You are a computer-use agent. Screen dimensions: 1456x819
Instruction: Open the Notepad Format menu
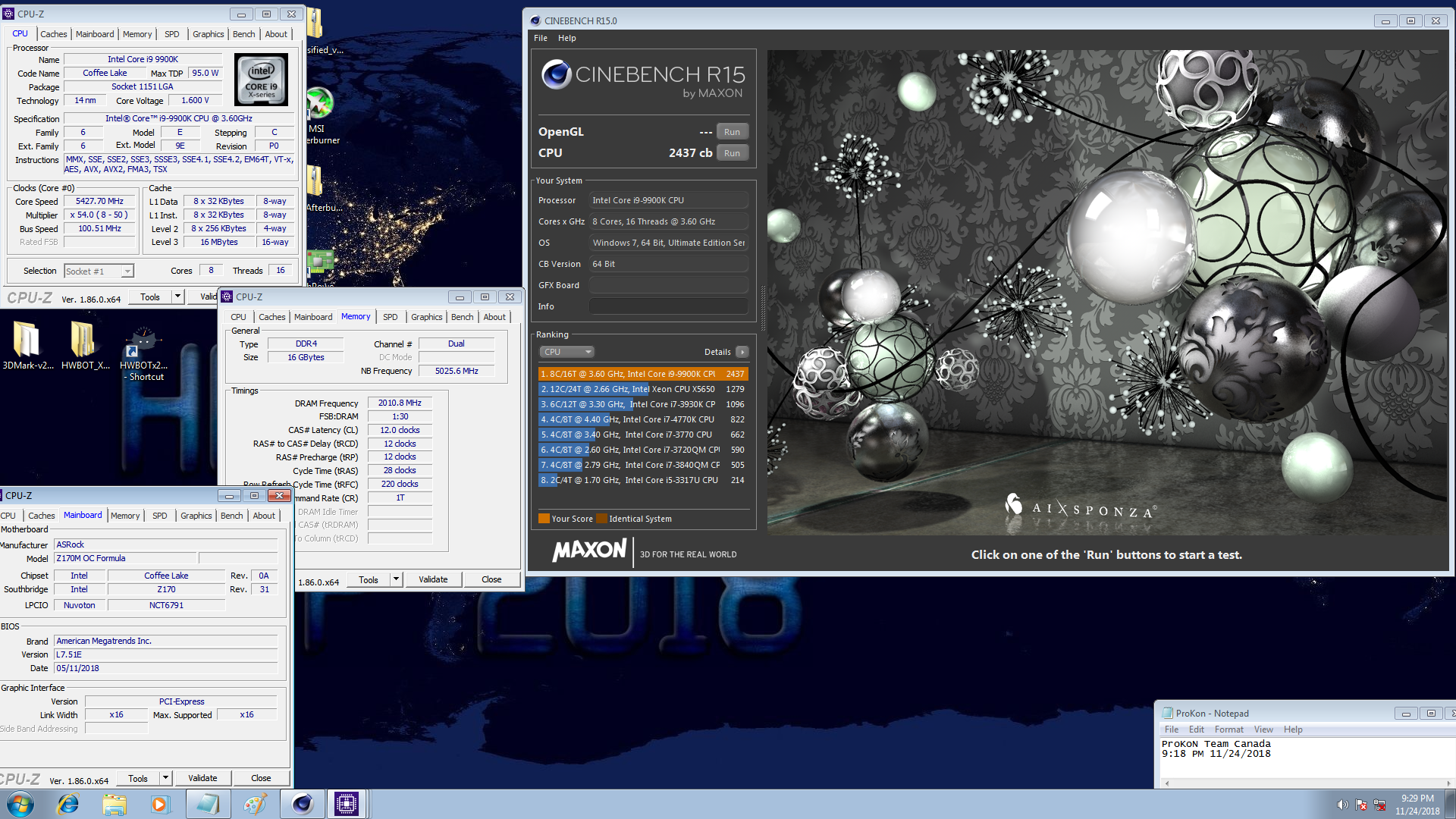[x=1228, y=730]
